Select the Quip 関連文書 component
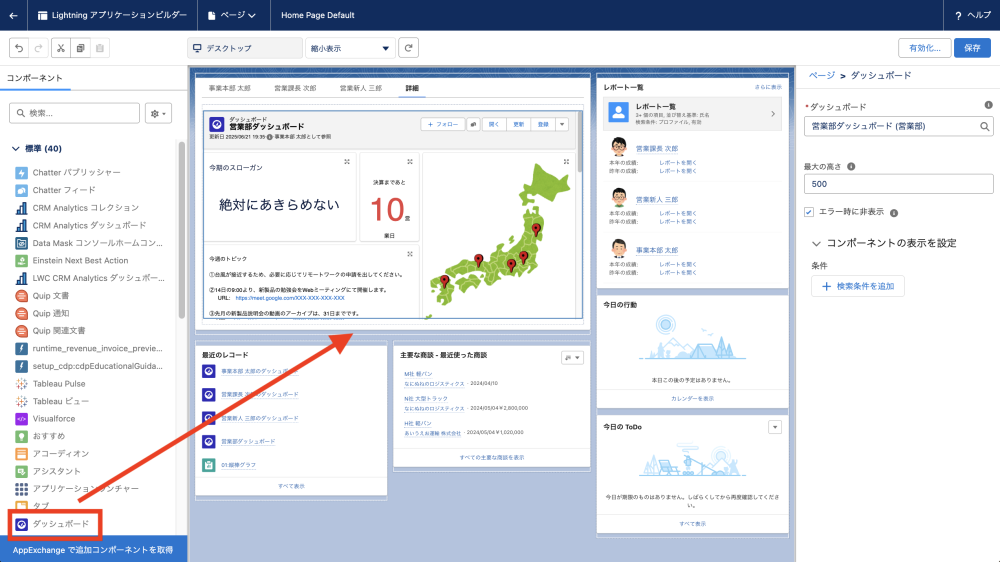 pos(59,330)
